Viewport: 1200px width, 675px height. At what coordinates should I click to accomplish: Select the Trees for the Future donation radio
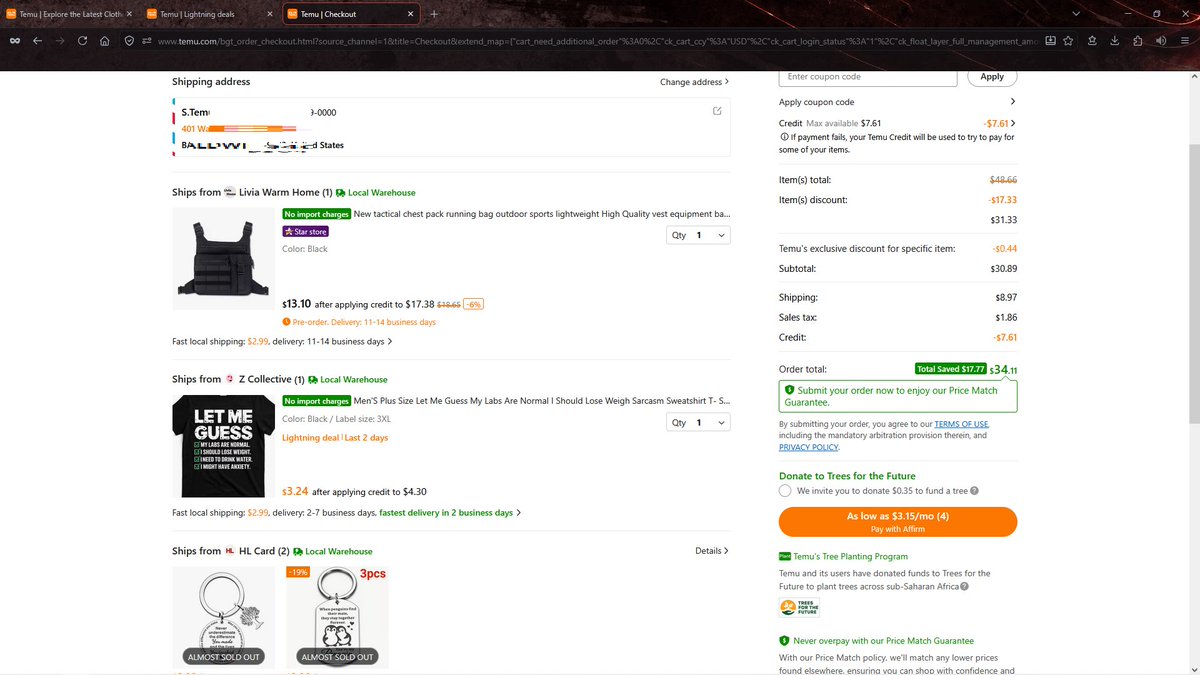coord(785,491)
